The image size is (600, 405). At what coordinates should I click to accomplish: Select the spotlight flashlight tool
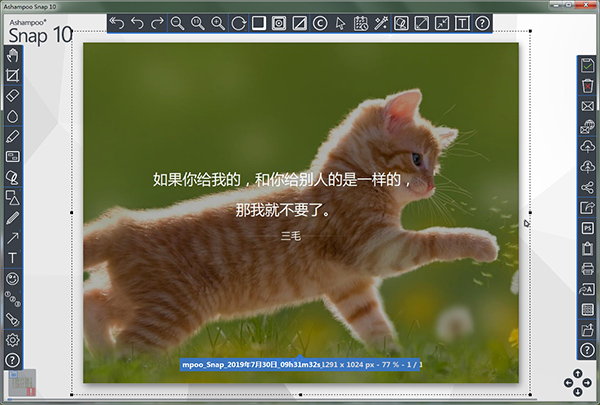click(x=13, y=319)
